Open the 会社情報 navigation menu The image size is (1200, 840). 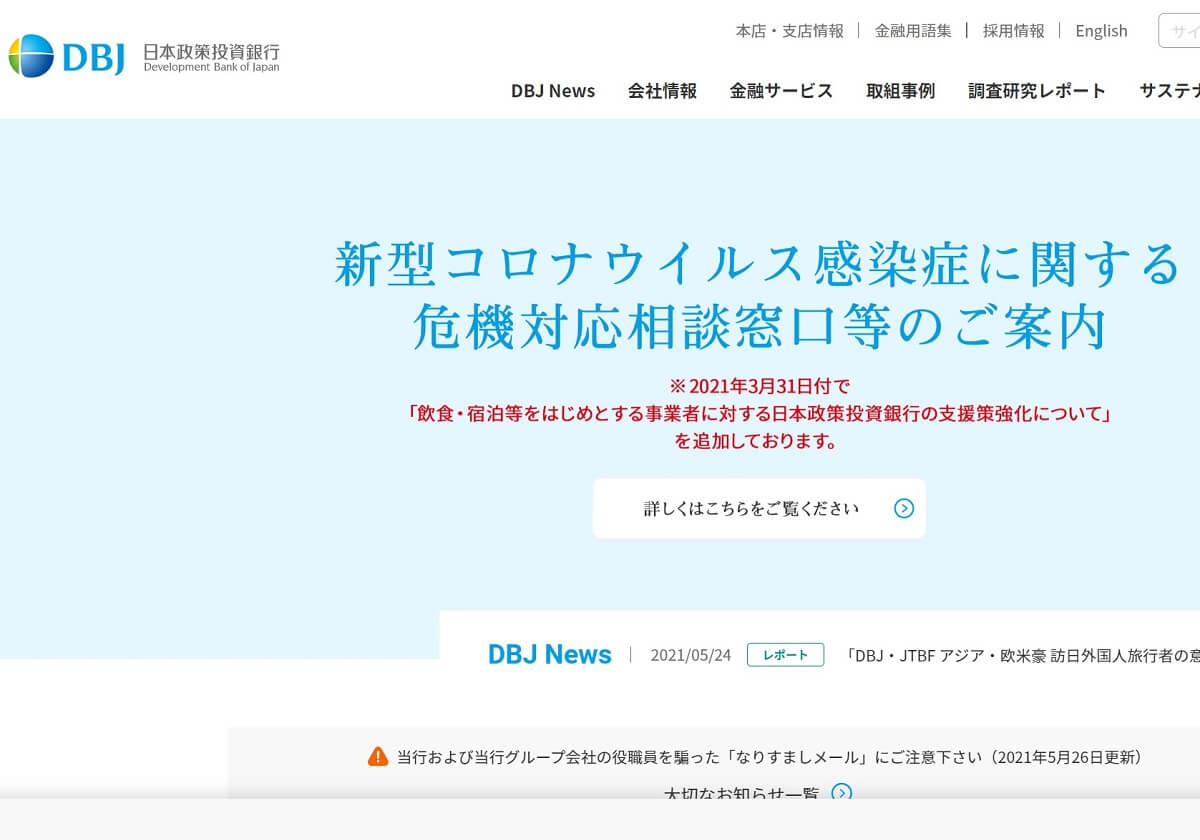tap(663, 90)
